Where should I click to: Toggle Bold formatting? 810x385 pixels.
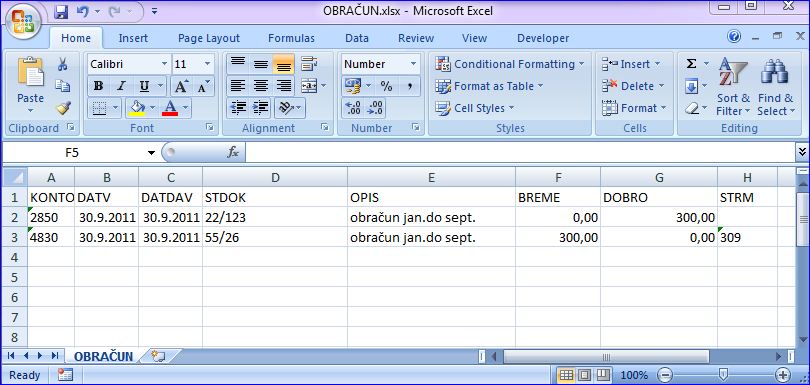[x=99, y=86]
